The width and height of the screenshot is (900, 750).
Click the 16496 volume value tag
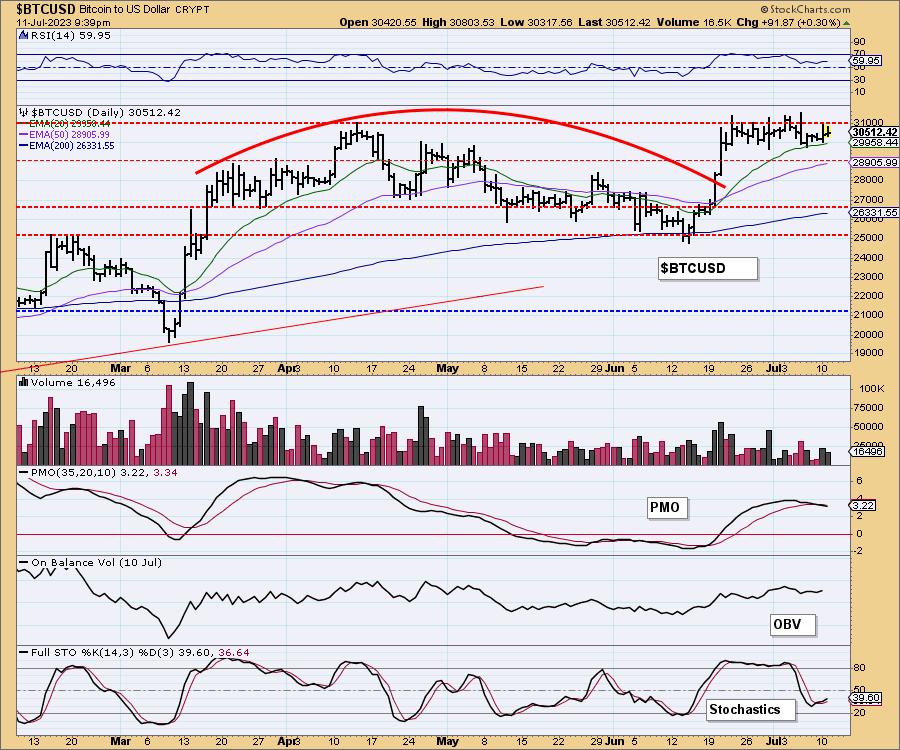click(867, 452)
